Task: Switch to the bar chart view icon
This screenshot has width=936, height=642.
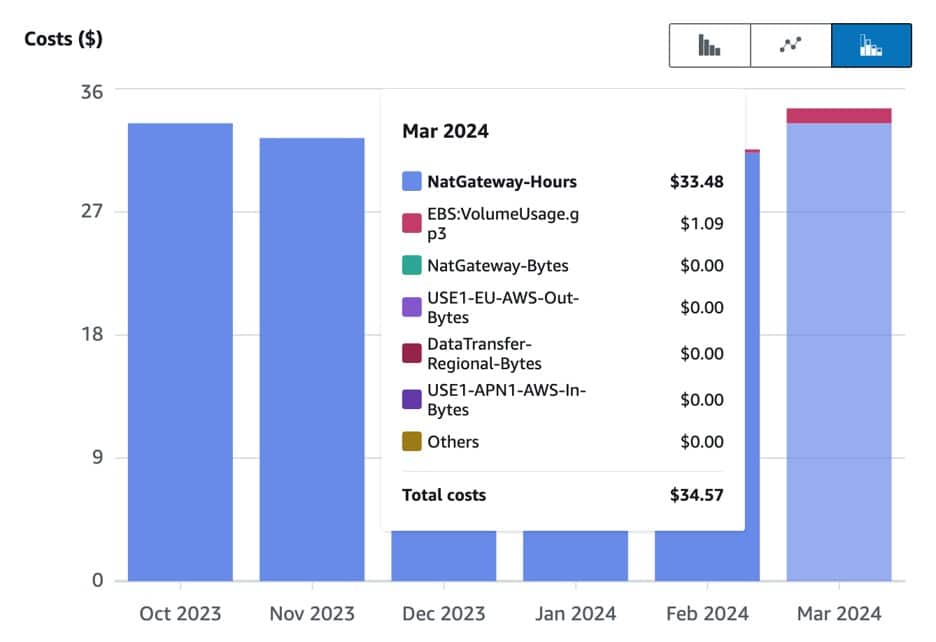Action: (709, 45)
